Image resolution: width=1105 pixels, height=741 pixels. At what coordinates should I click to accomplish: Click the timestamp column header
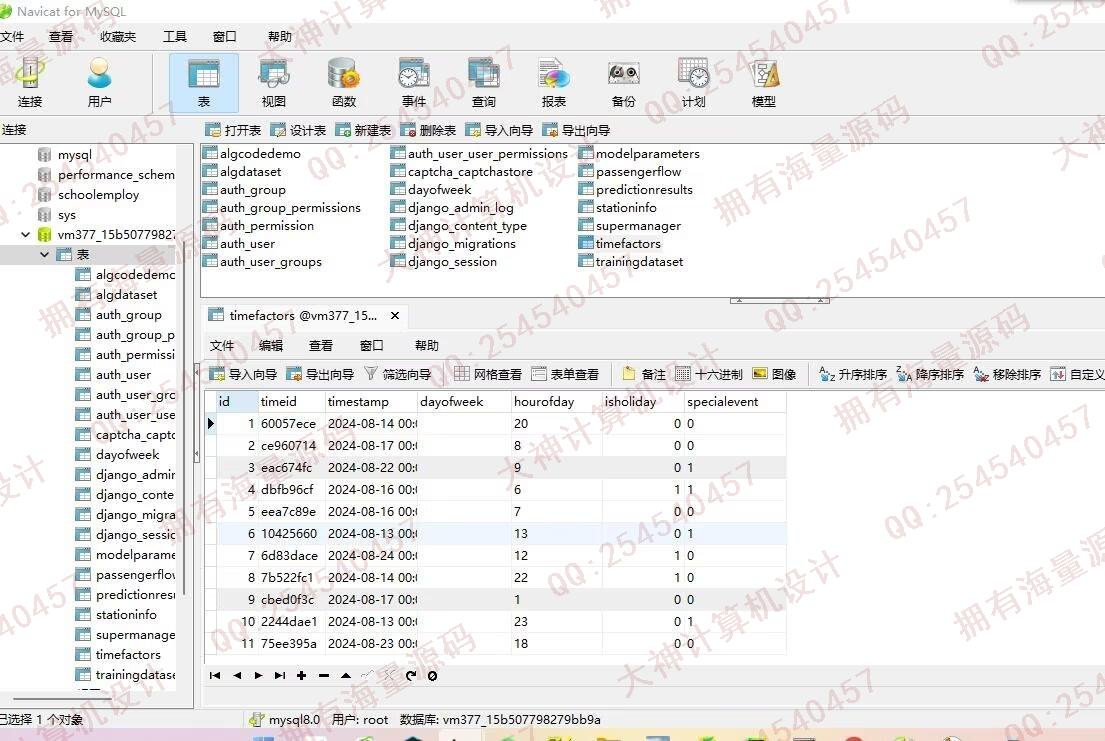[x=358, y=401]
